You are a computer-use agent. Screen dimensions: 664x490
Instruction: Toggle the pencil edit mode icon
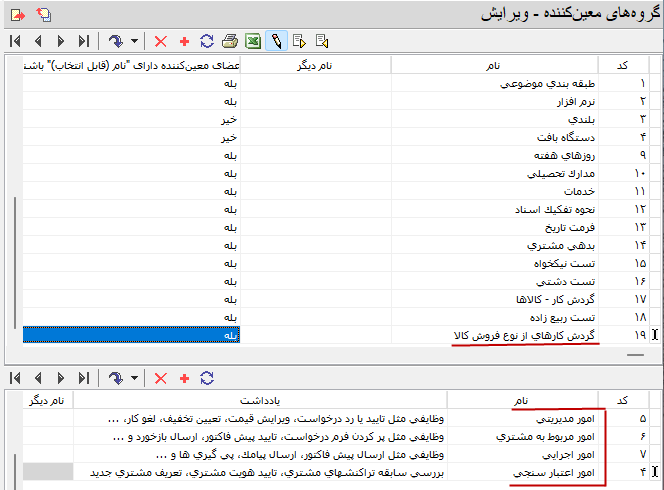pyautogui.click(x=276, y=41)
